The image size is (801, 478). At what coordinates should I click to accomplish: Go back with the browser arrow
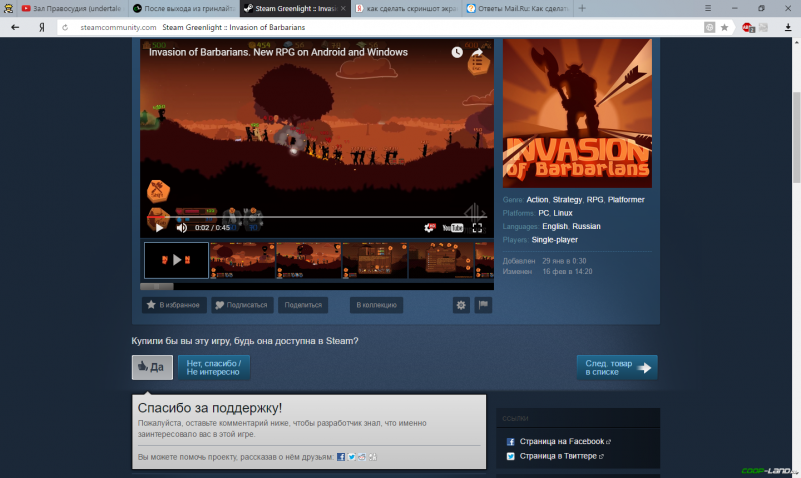click(x=15, y=28)
